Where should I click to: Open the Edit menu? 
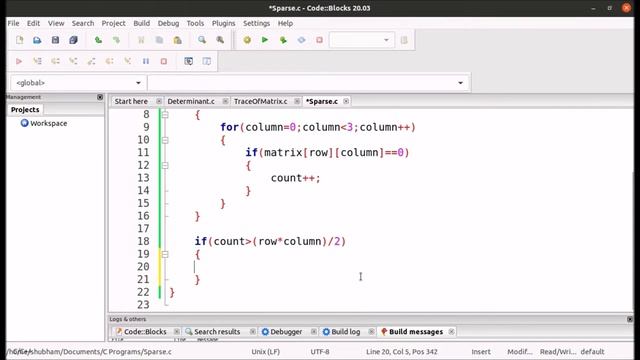pos(33,23)
